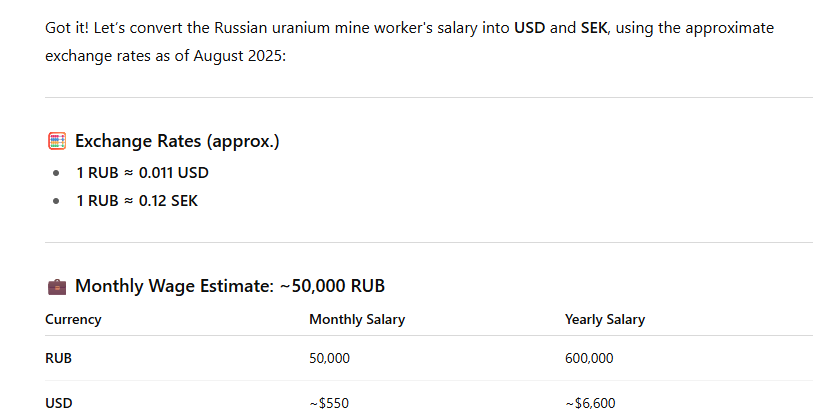The width and height of the screenshot is (817, 420).
Task: Click the Yearly Salary column header
Action: pyautogui.click(x=605, y=319)
